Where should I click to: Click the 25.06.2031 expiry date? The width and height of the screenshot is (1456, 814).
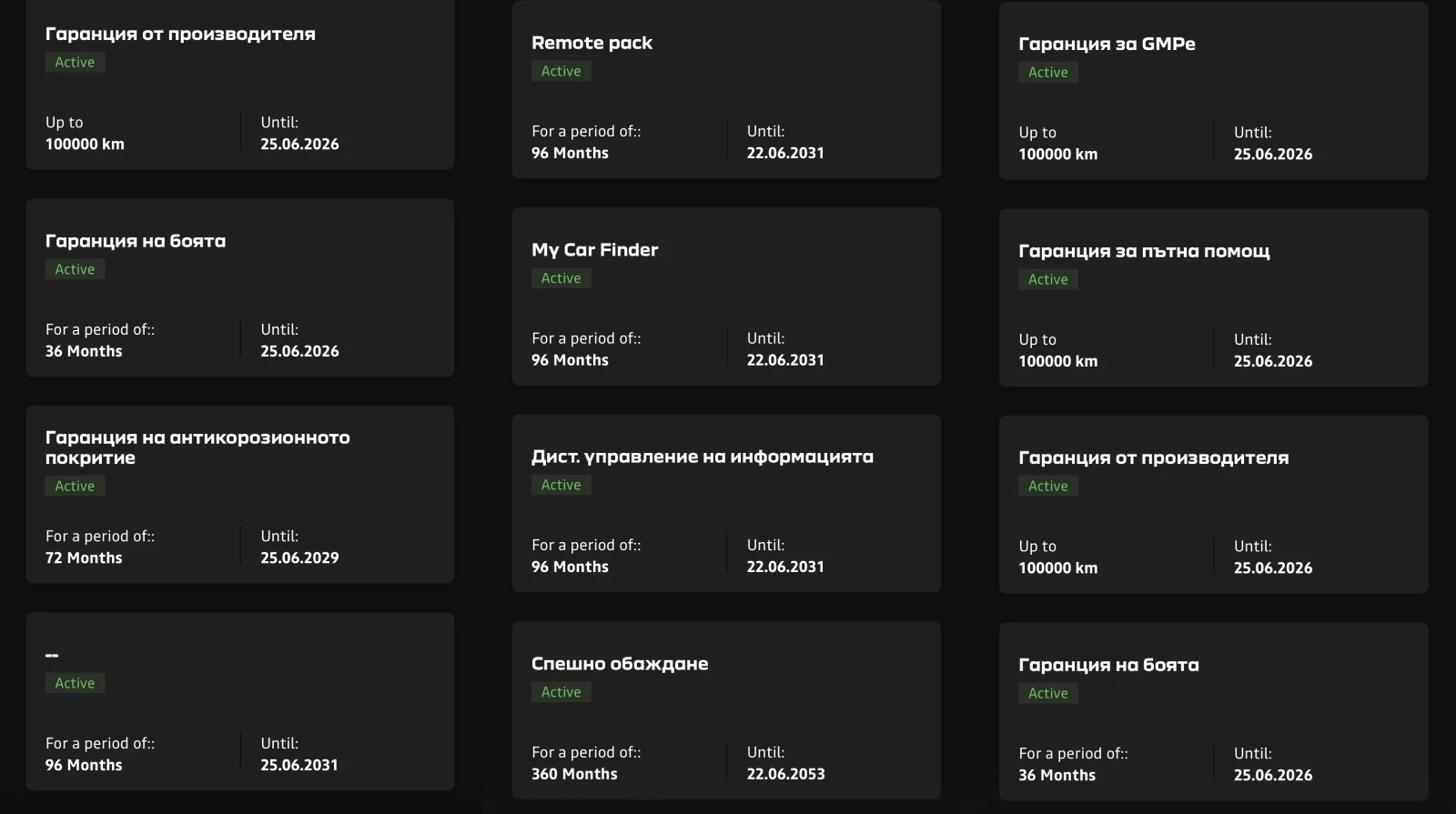pos(298,765)
